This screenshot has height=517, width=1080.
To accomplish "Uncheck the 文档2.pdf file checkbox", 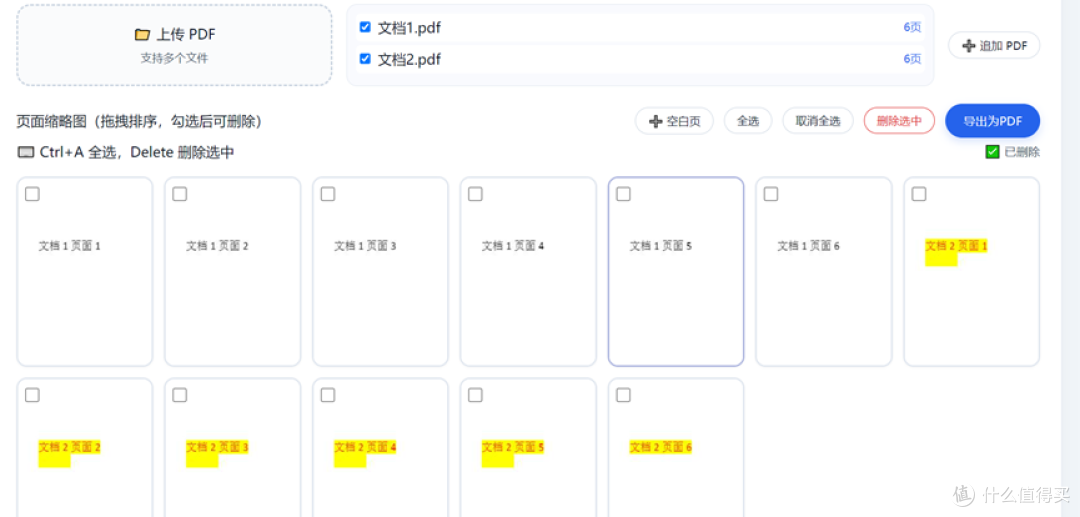I will pos(365,59).
